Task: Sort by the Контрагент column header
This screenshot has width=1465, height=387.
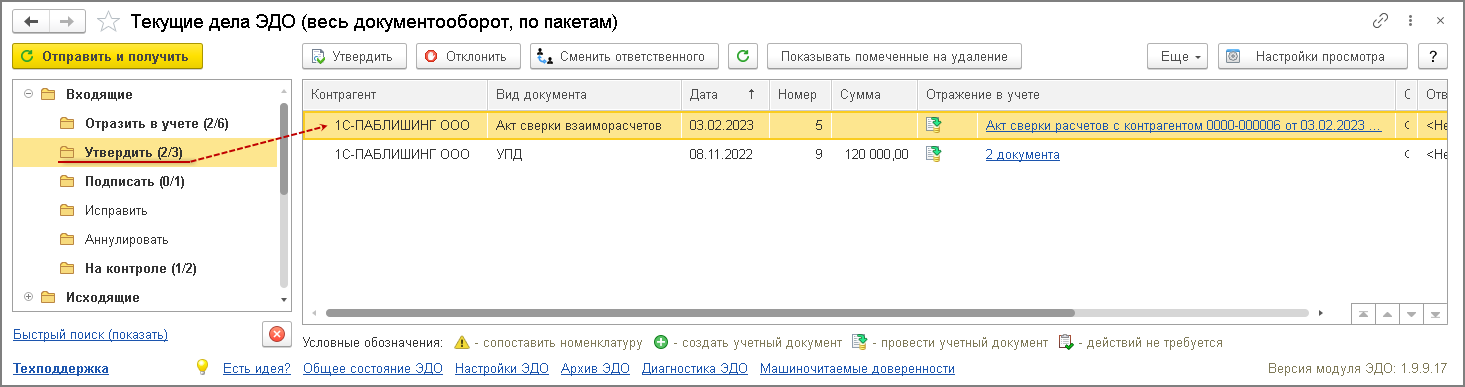Action: pyautogui.click(x=395, y=95)
